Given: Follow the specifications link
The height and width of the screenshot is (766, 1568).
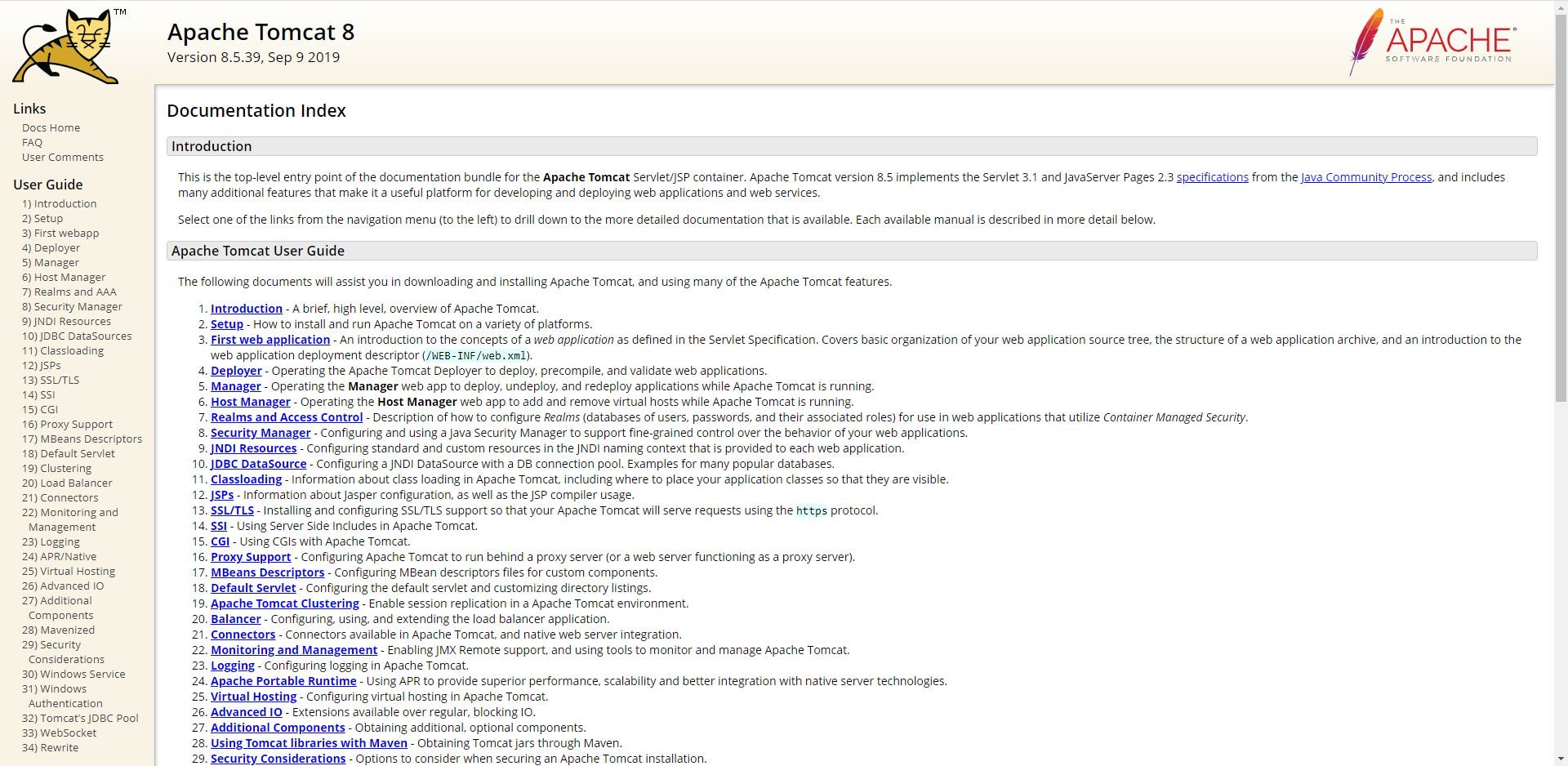Looking at the screenshot, I should (x=1212, y=177).
